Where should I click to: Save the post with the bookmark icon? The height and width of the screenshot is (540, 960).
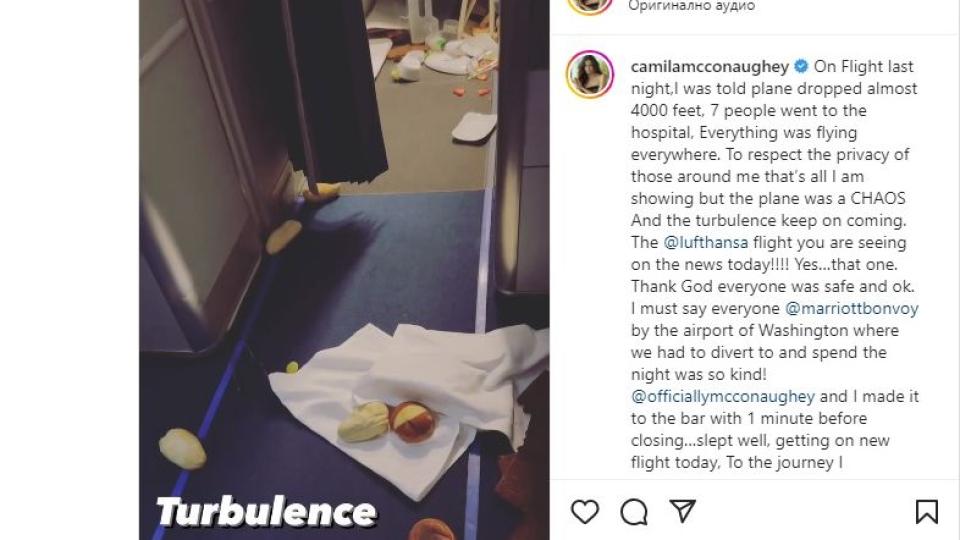(x=926, y=512)
